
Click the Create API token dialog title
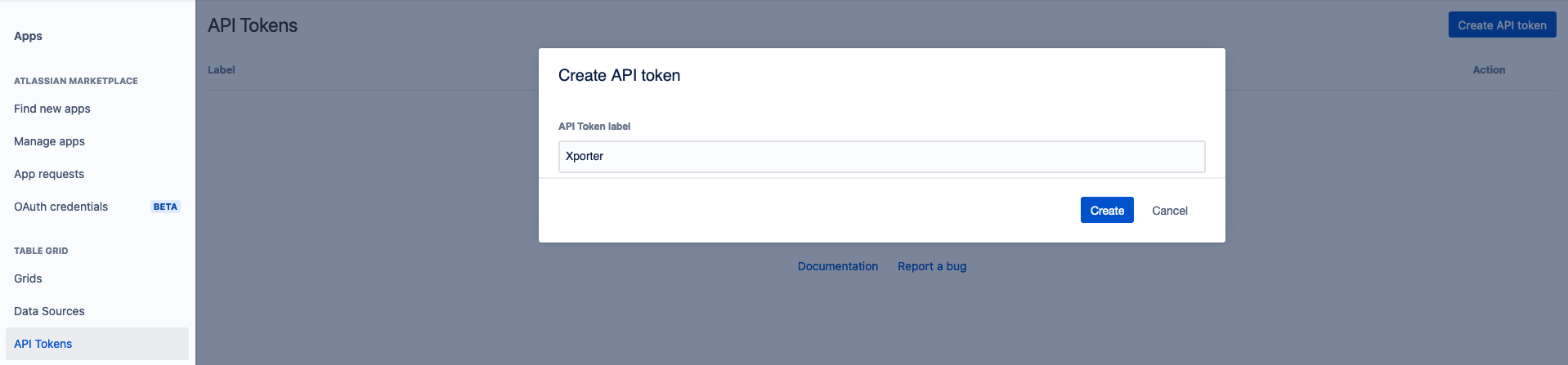[x=619, y=75]
